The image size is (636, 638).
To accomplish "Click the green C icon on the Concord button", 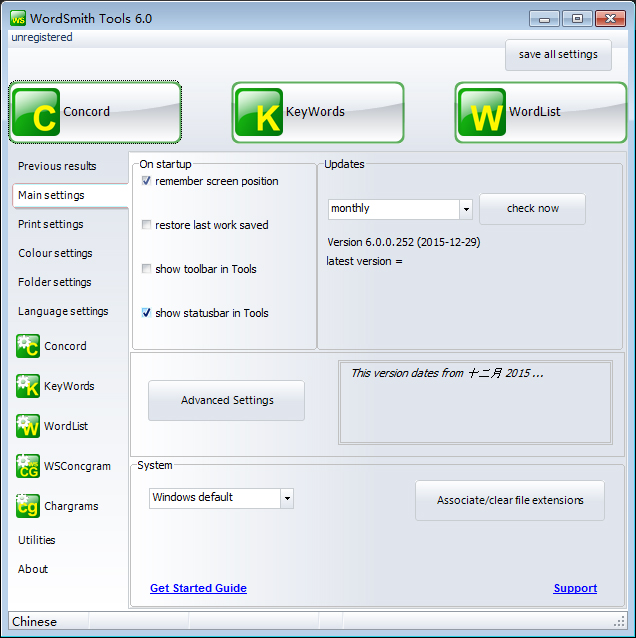I will (x=36, y=112).
